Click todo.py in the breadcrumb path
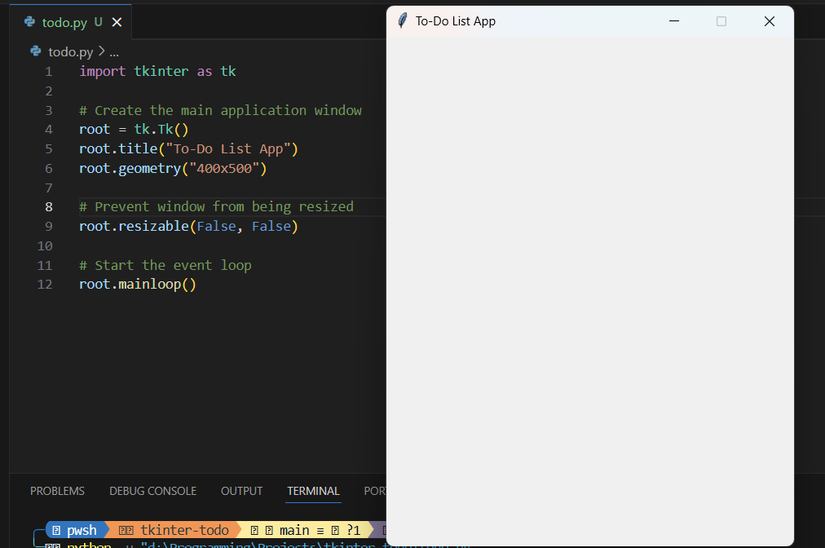Viewport: 825px width, 548px height. (x=71, y=52)
